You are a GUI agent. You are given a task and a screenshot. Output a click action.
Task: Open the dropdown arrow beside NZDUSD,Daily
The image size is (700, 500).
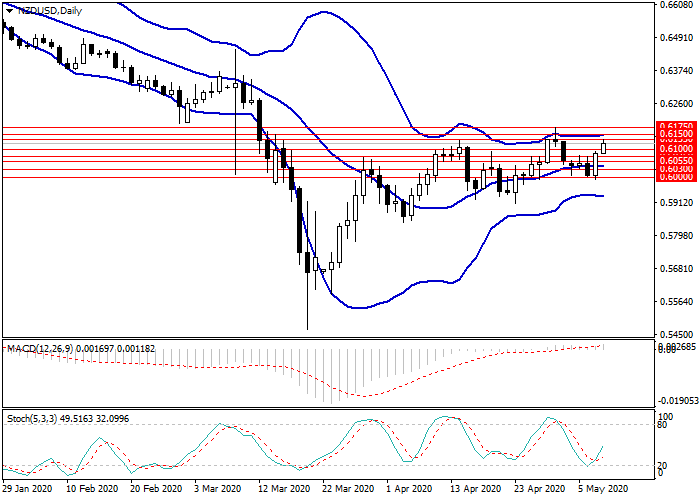click(x=9, y=10)
